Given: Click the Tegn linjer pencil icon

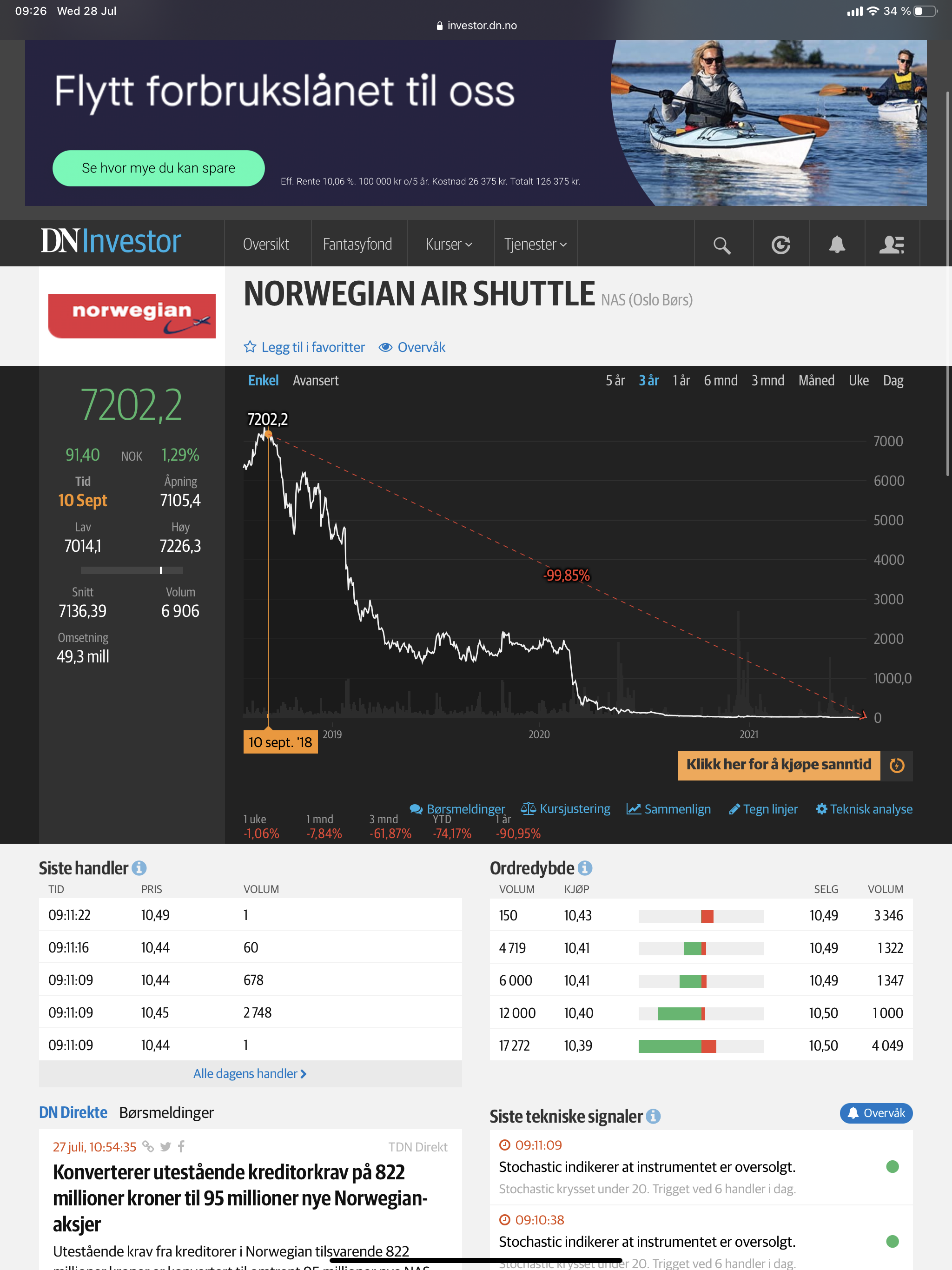Looking at the screenshot, I should click(x=734, y=809).
